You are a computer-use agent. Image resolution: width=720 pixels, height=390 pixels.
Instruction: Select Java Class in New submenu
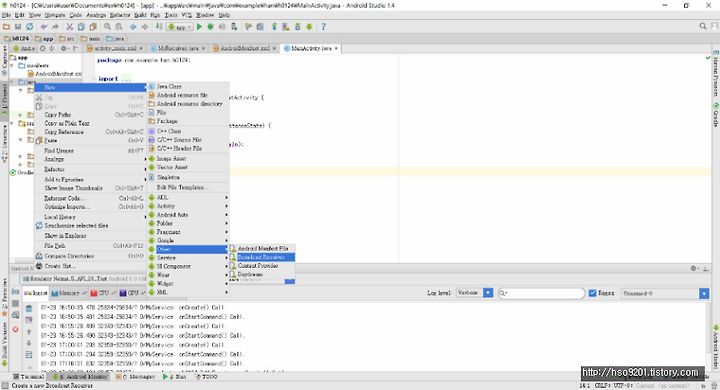click(x=188, y=86)
